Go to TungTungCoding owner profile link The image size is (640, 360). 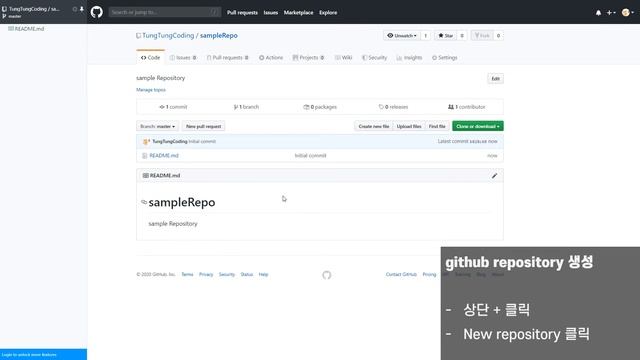(x=168, y=36)
